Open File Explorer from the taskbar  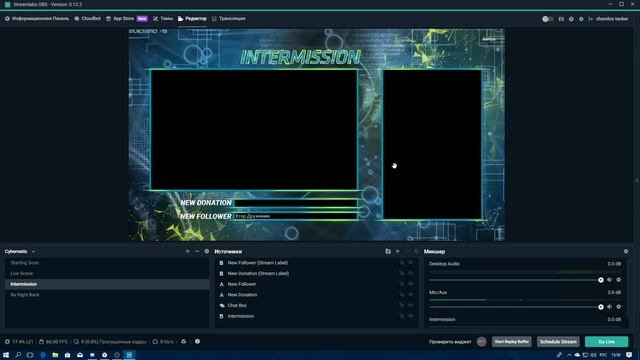(55, 355)
